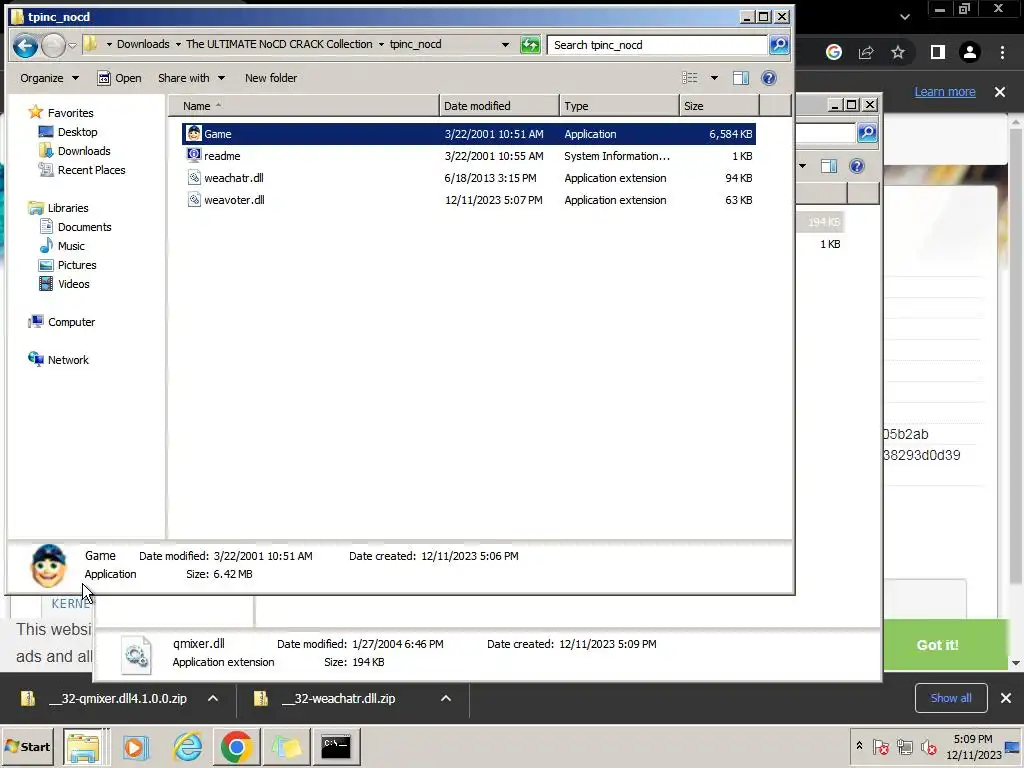The height and width of the screenshot is (768, 1024).
Task: Open downloaded __32-qmixer.dll4.1.0.0.zip
Action: (x=106, y=698)
